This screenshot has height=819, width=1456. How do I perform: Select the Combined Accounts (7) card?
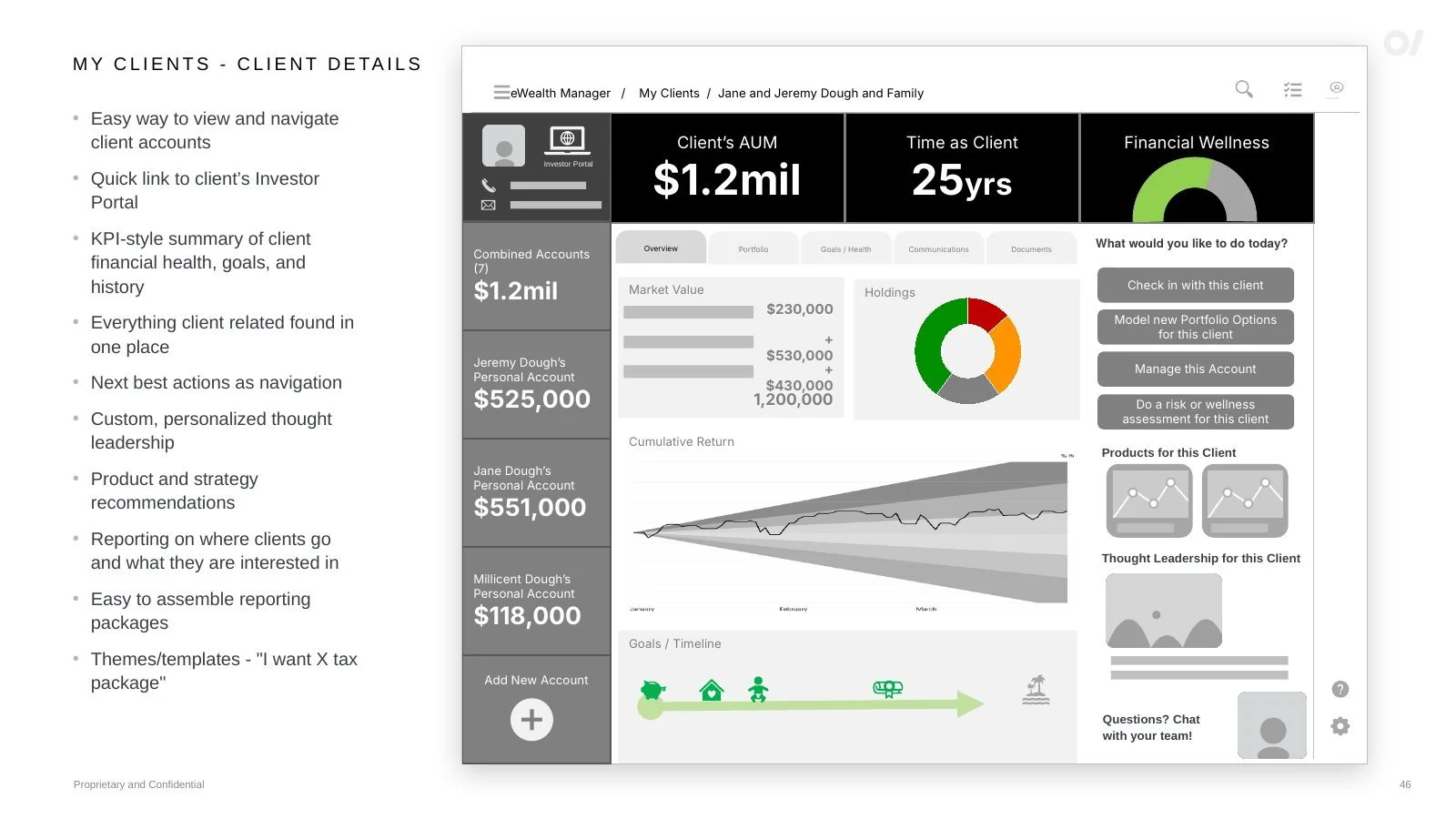click(x=536, y=277)
